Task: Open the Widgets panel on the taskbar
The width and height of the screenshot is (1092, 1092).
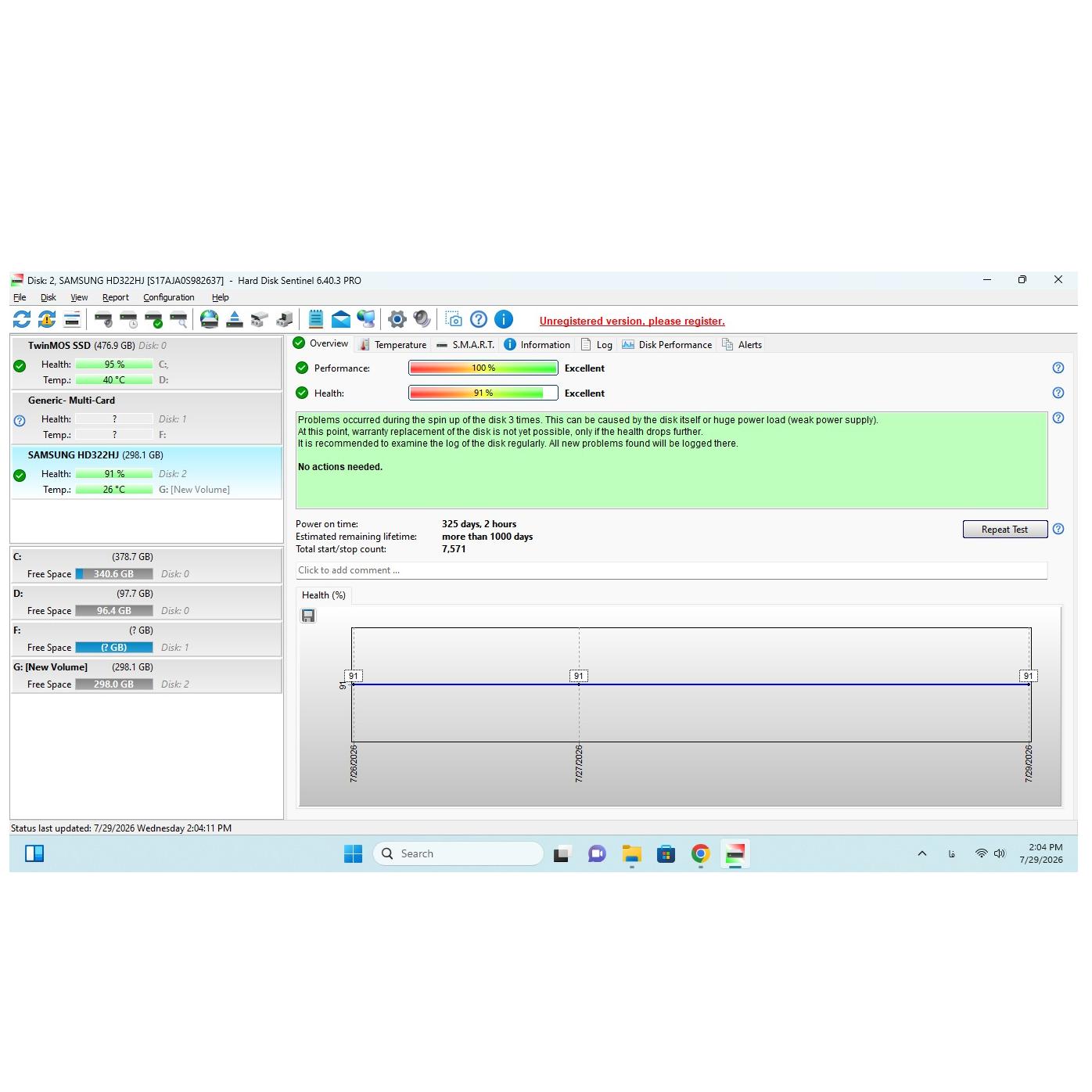Action: click(34, 853)
